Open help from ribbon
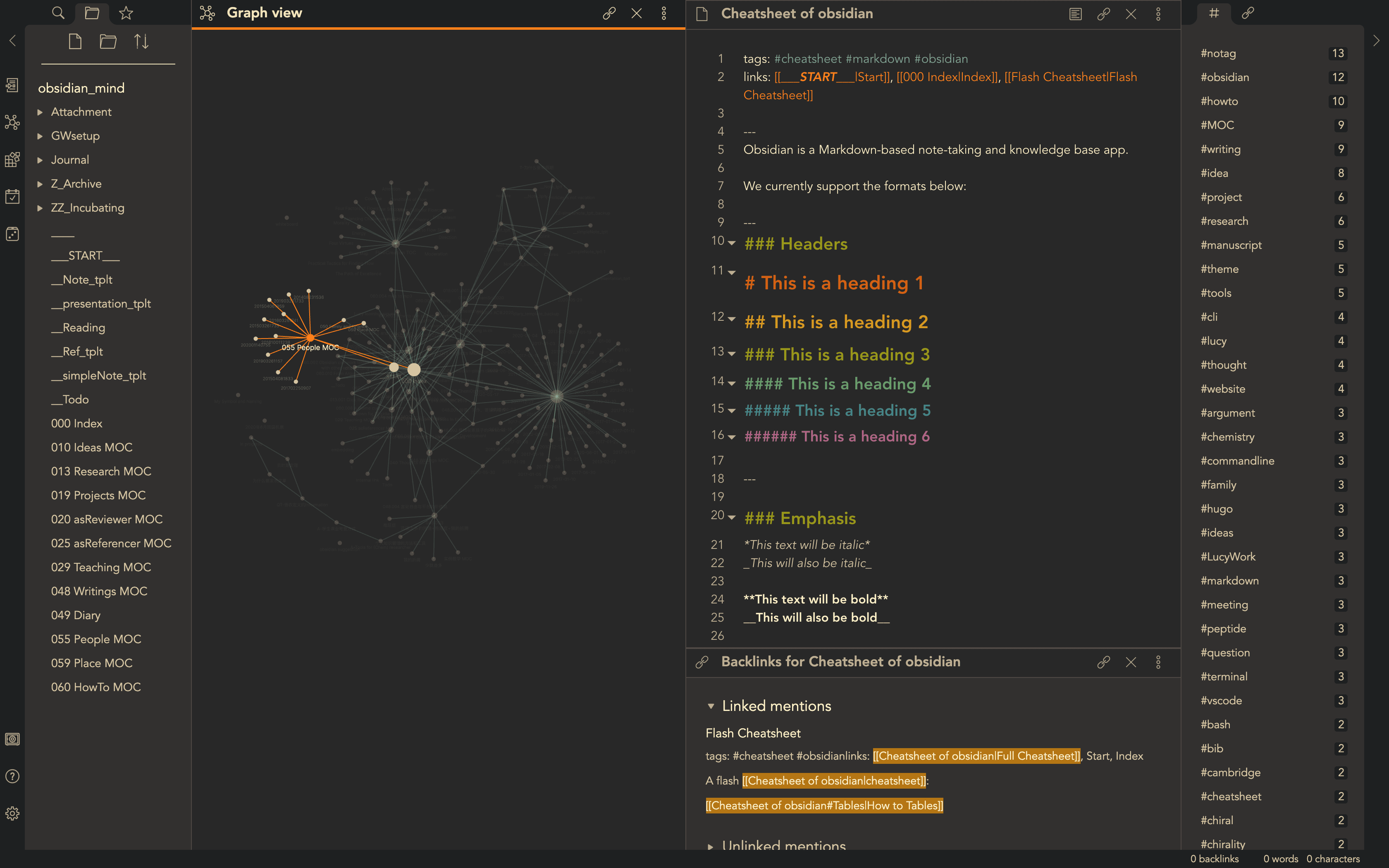 click(12, 776)
